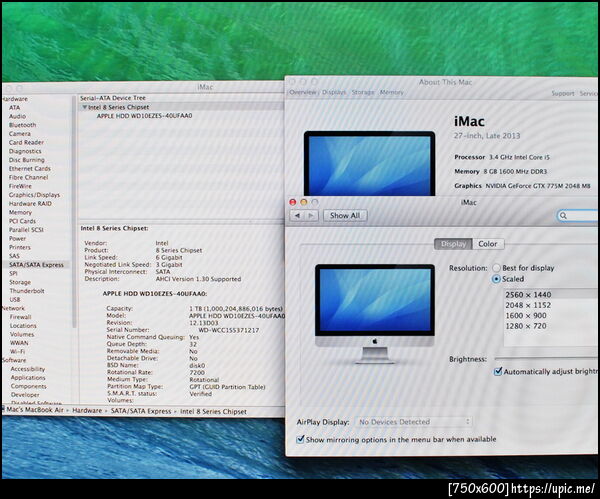Click the forward arrow next to Show All

(311, 215)
